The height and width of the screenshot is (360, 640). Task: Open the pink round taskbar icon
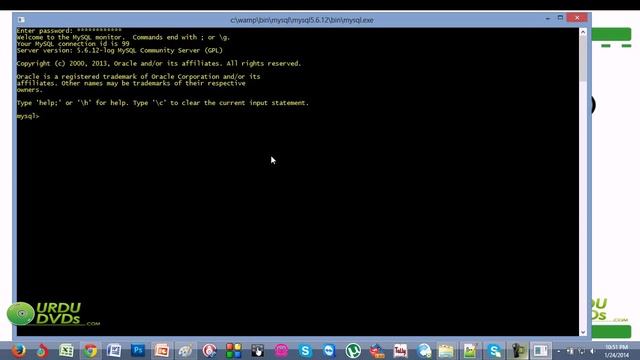coord(281,351)
